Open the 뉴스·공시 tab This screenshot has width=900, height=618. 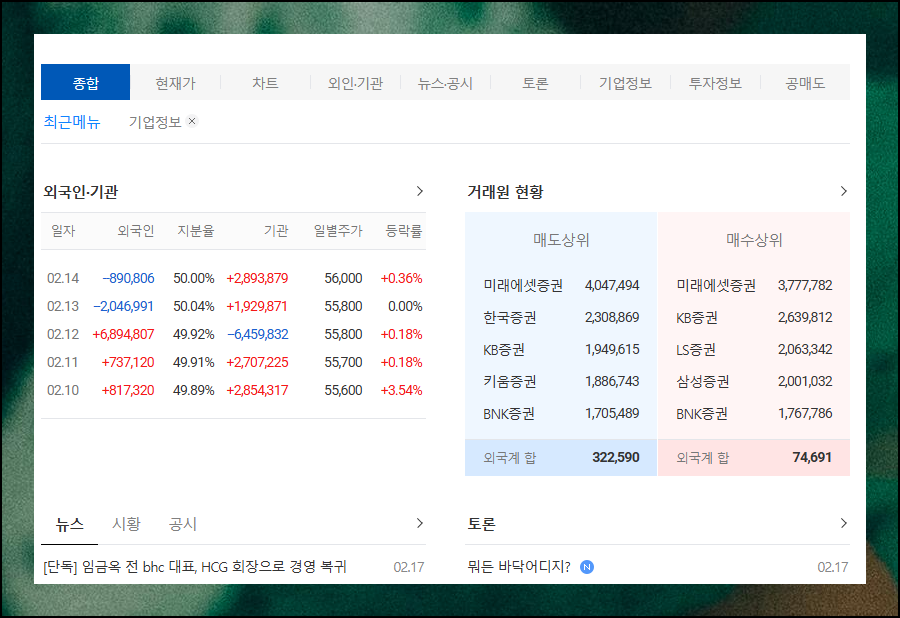[x=445, y=83]
